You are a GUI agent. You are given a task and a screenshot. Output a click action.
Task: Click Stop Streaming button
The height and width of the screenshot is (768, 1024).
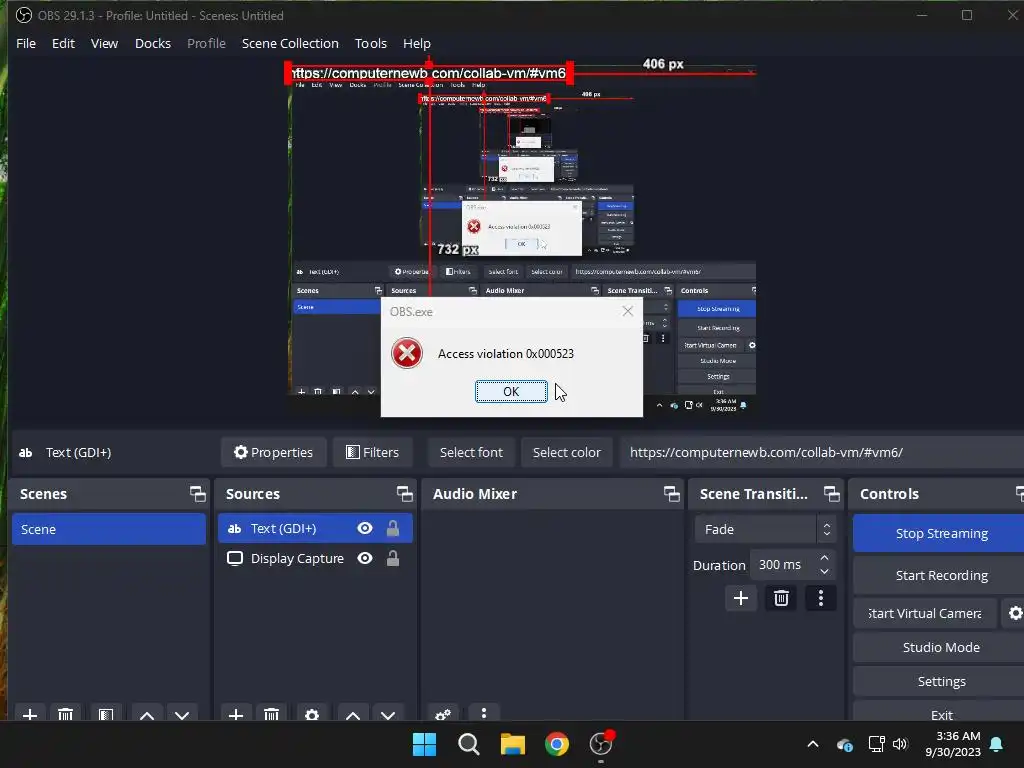[940, 533]
